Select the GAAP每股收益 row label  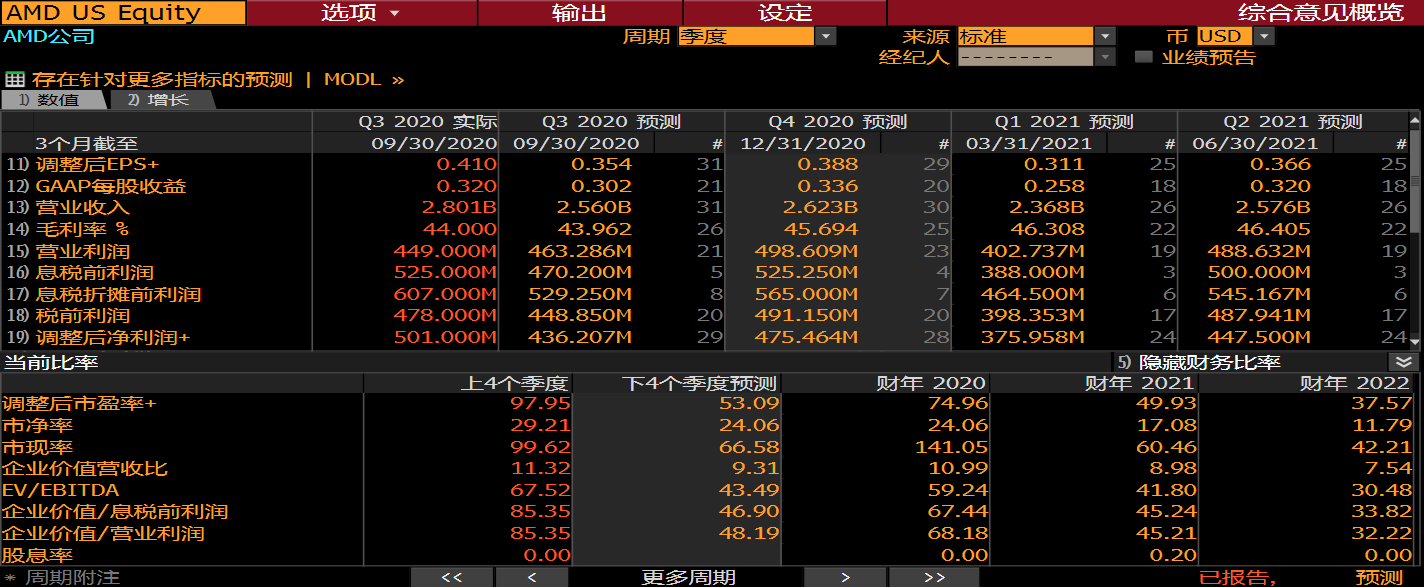111,186
